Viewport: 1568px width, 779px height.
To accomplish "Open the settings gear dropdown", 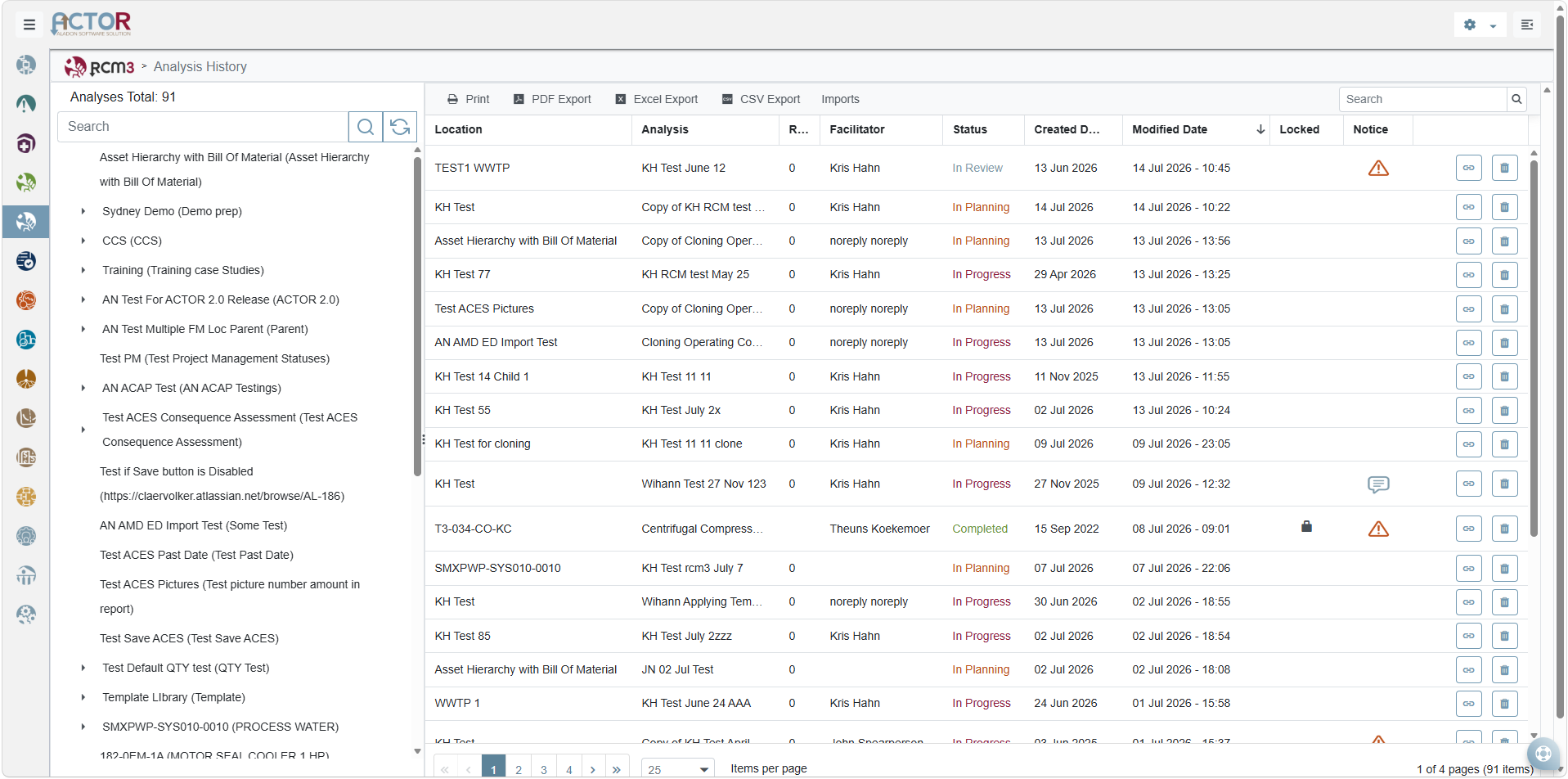I will [x=1480, y=25].
